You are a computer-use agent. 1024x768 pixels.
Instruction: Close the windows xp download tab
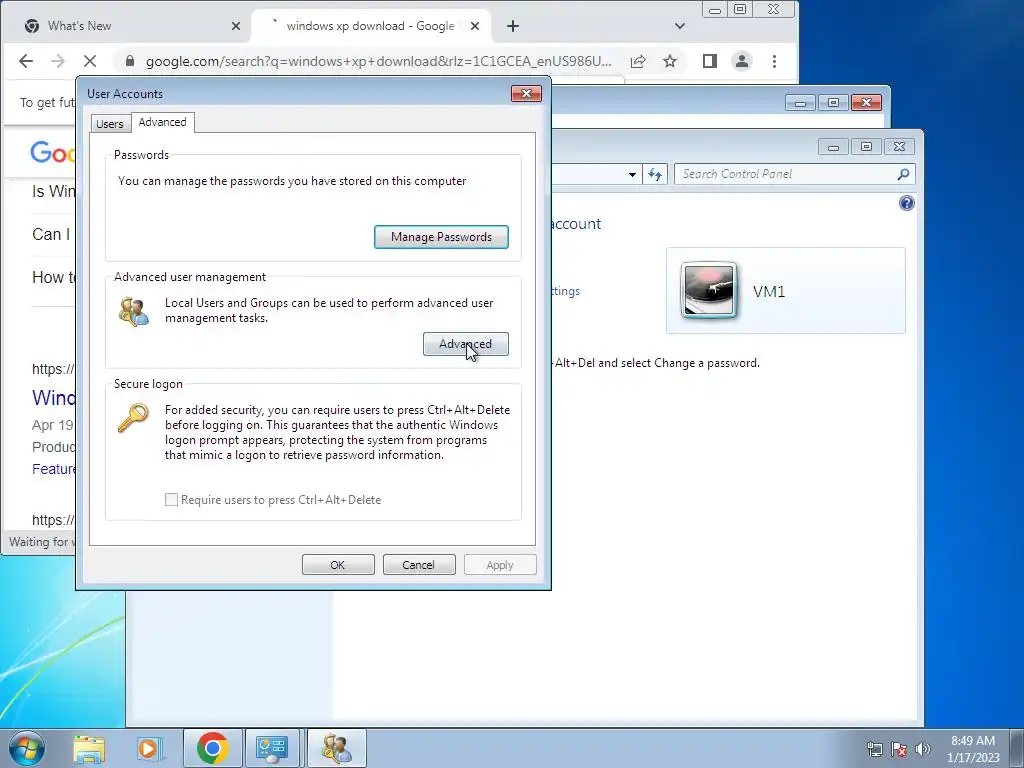475,26
